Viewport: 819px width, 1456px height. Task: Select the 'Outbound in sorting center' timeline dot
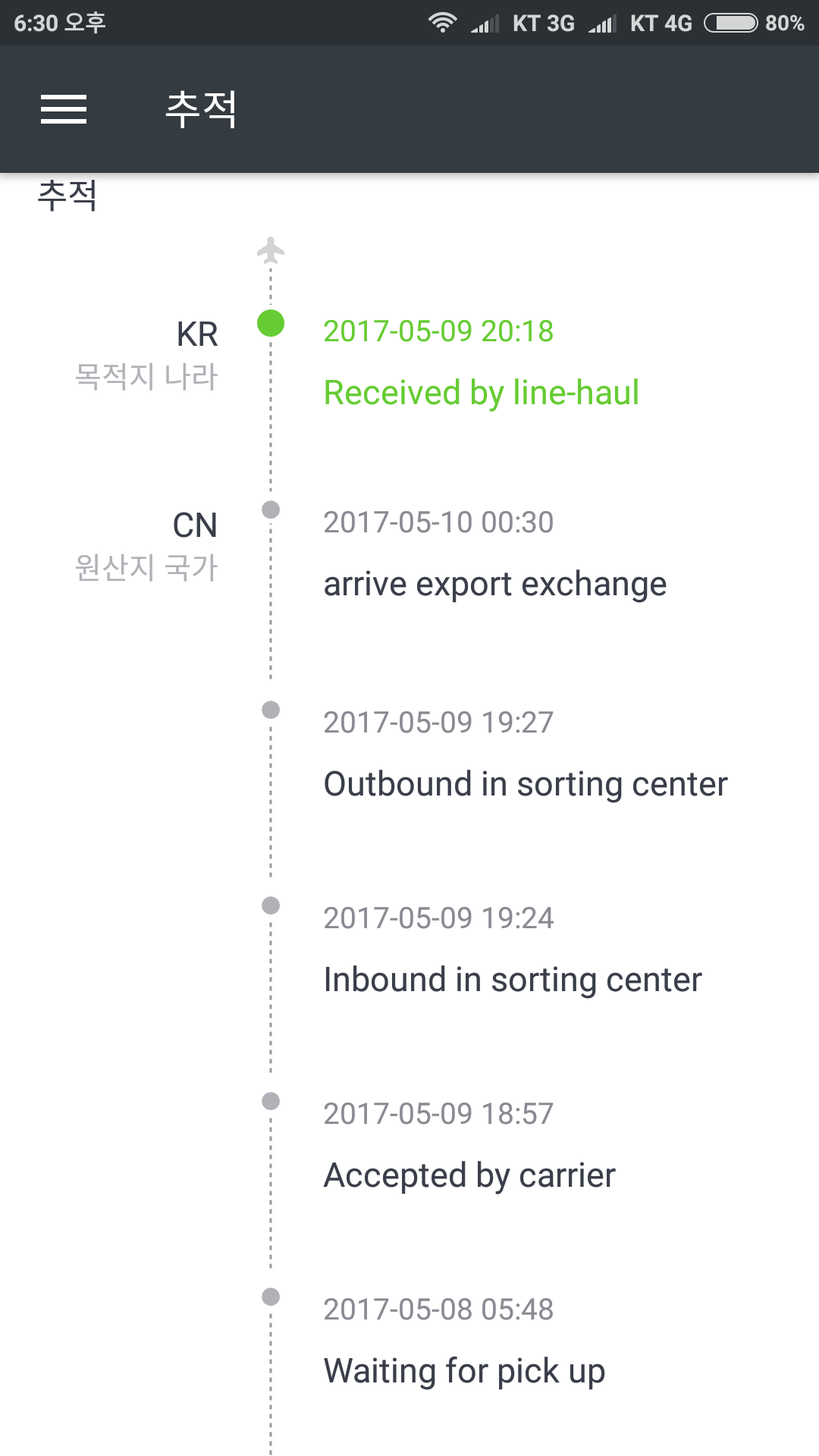coord(271,710)
